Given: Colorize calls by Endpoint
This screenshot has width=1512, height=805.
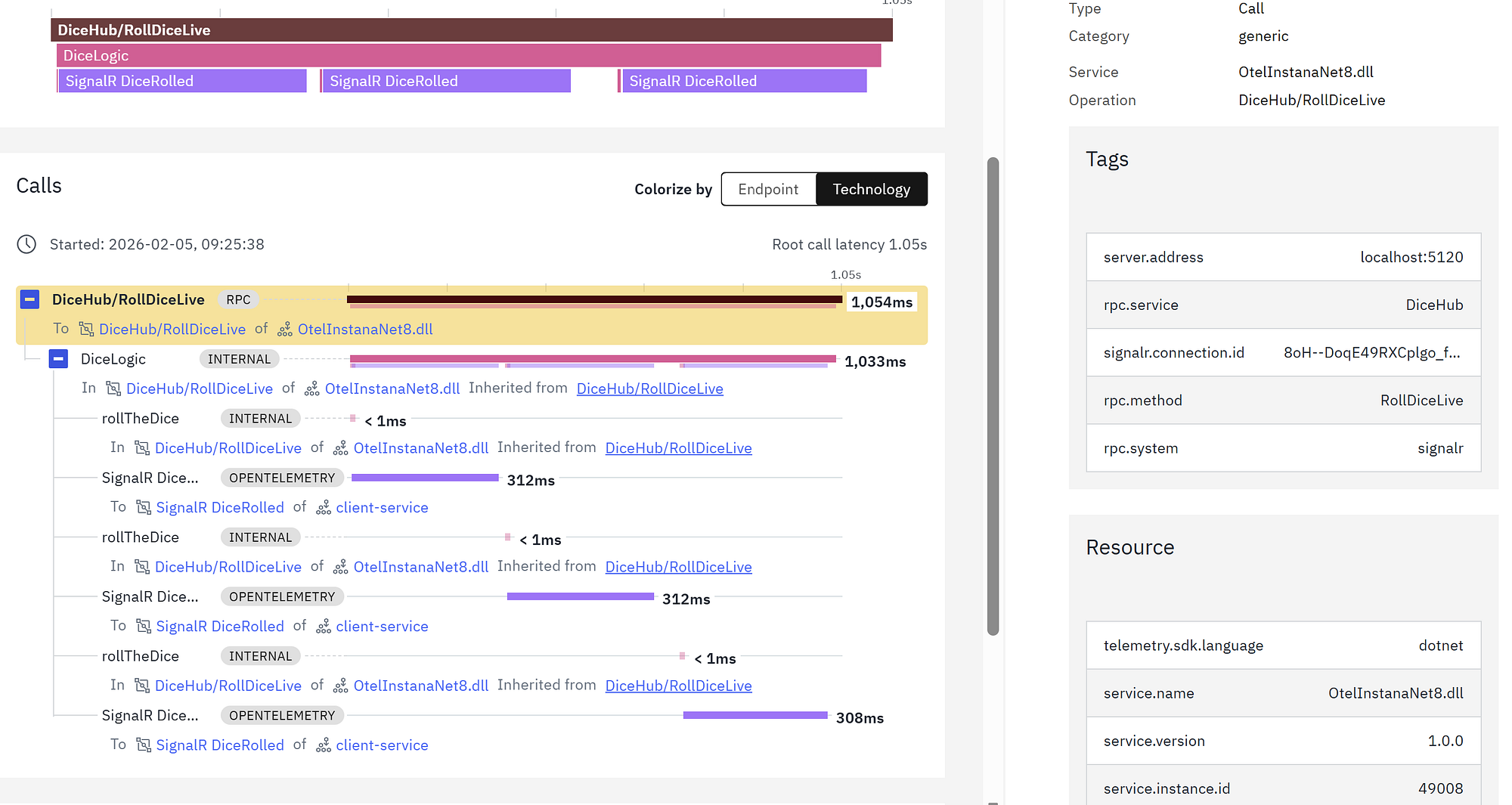Looking at the screenshot, I should pyautogui.click(x=768, y=189).
